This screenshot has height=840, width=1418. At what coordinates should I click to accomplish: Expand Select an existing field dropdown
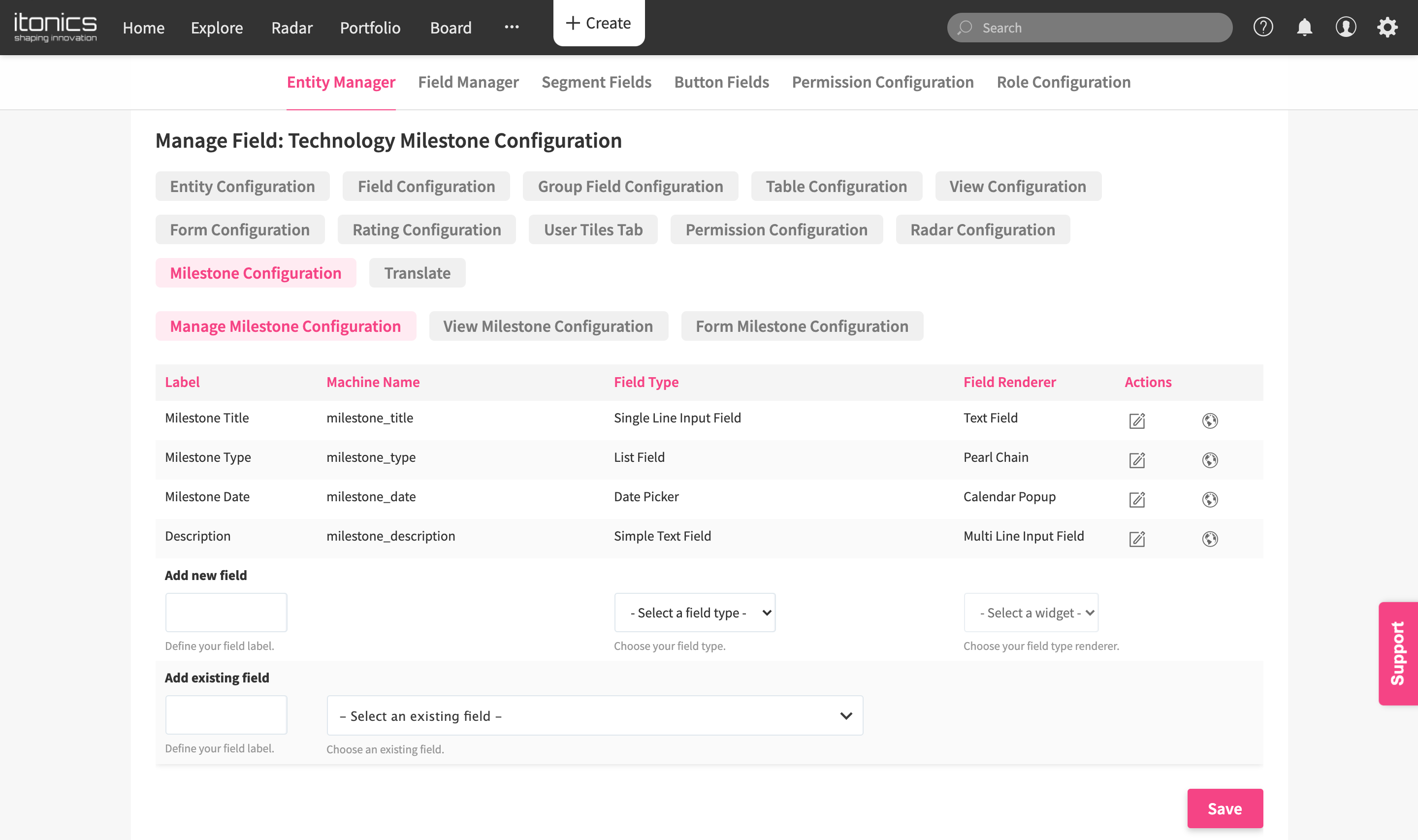pos(595,715)
